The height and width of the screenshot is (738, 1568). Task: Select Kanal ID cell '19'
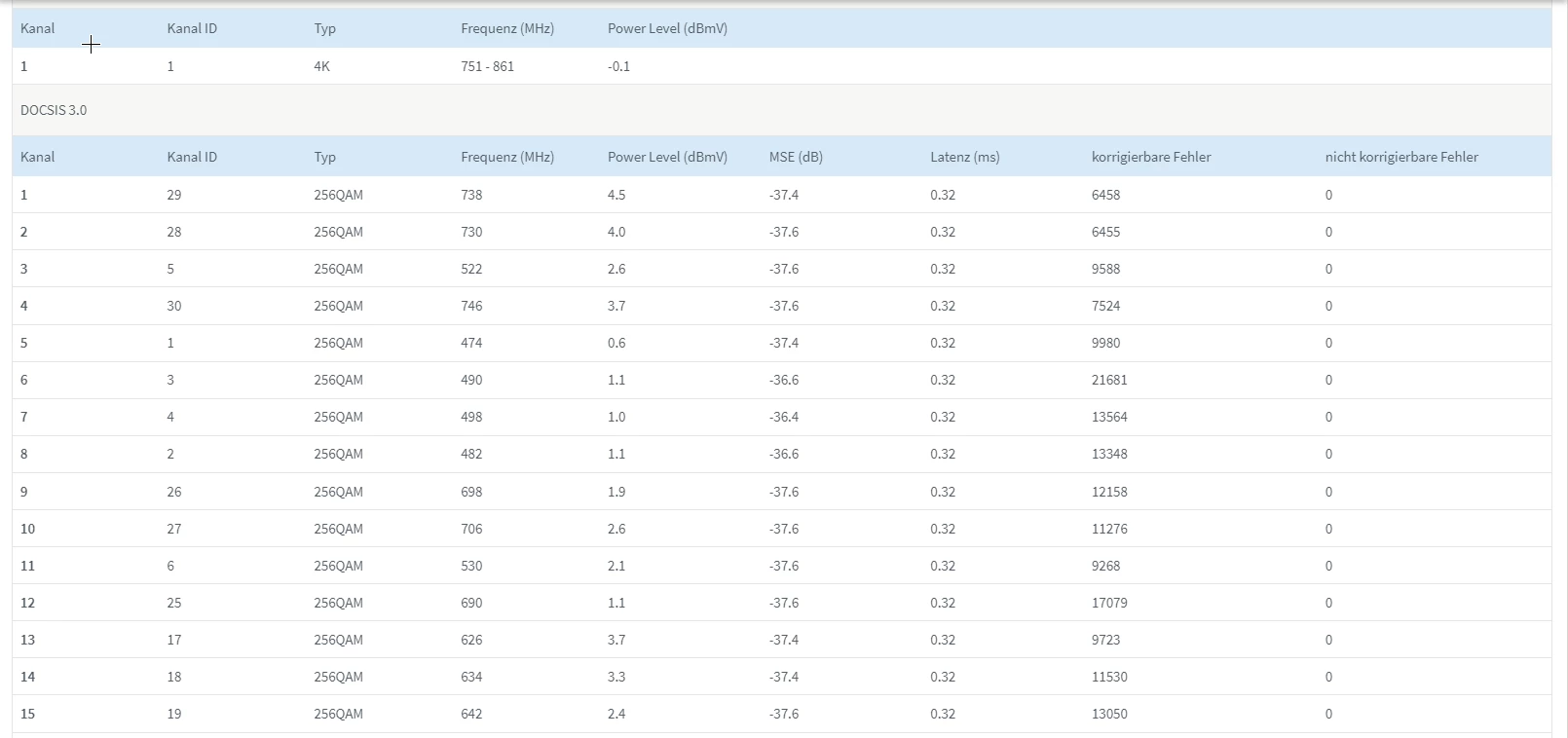tap(174, 714)
